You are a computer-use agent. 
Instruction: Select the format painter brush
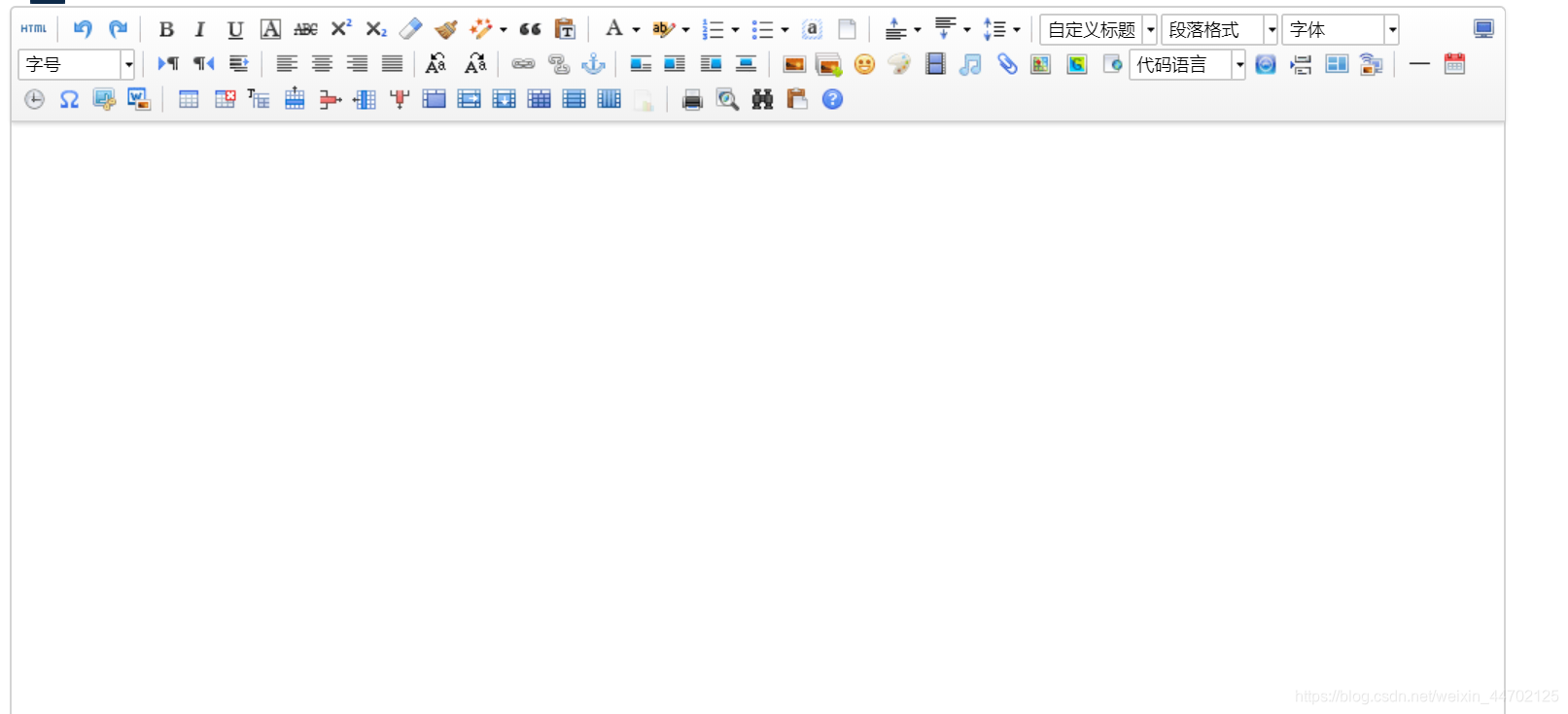click(446, 29)
